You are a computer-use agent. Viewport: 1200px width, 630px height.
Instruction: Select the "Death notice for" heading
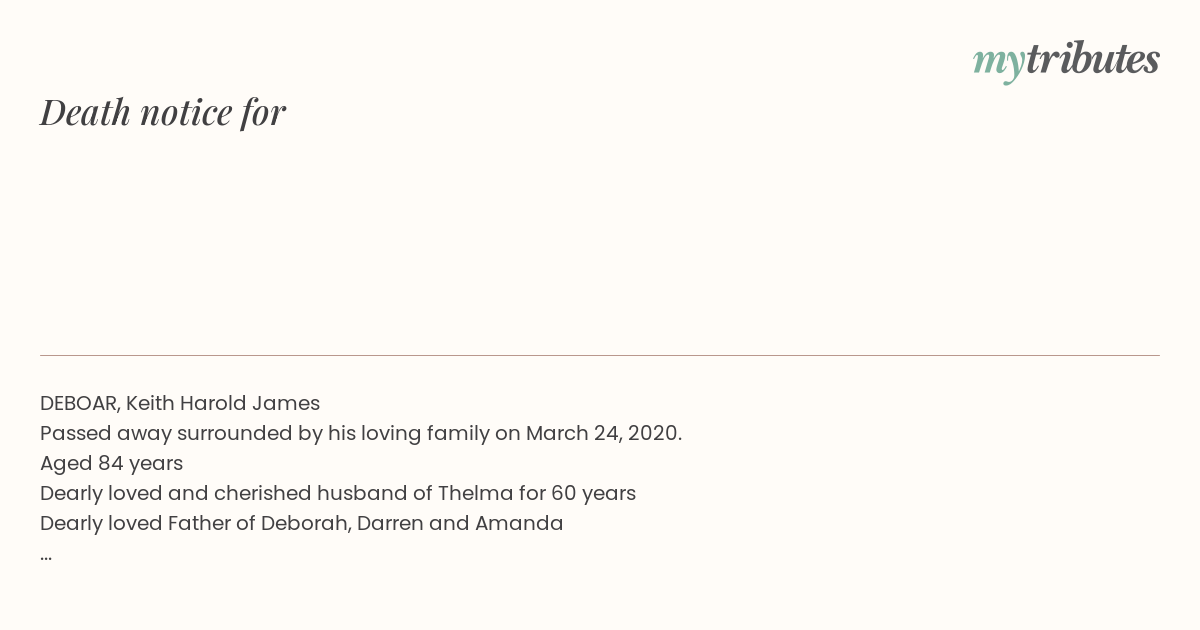[x=163, y=112]
